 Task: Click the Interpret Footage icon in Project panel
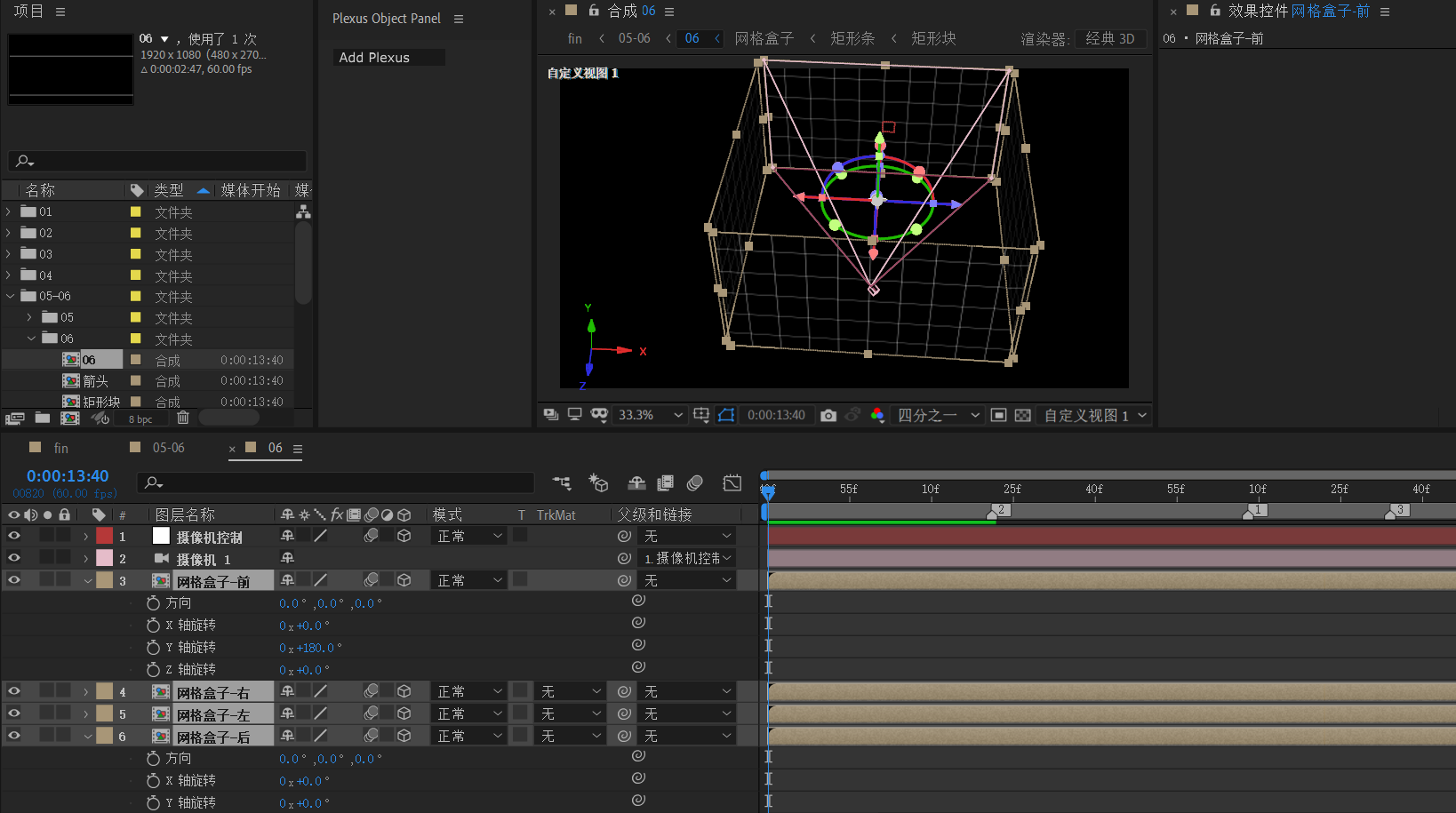pos(14,418)
